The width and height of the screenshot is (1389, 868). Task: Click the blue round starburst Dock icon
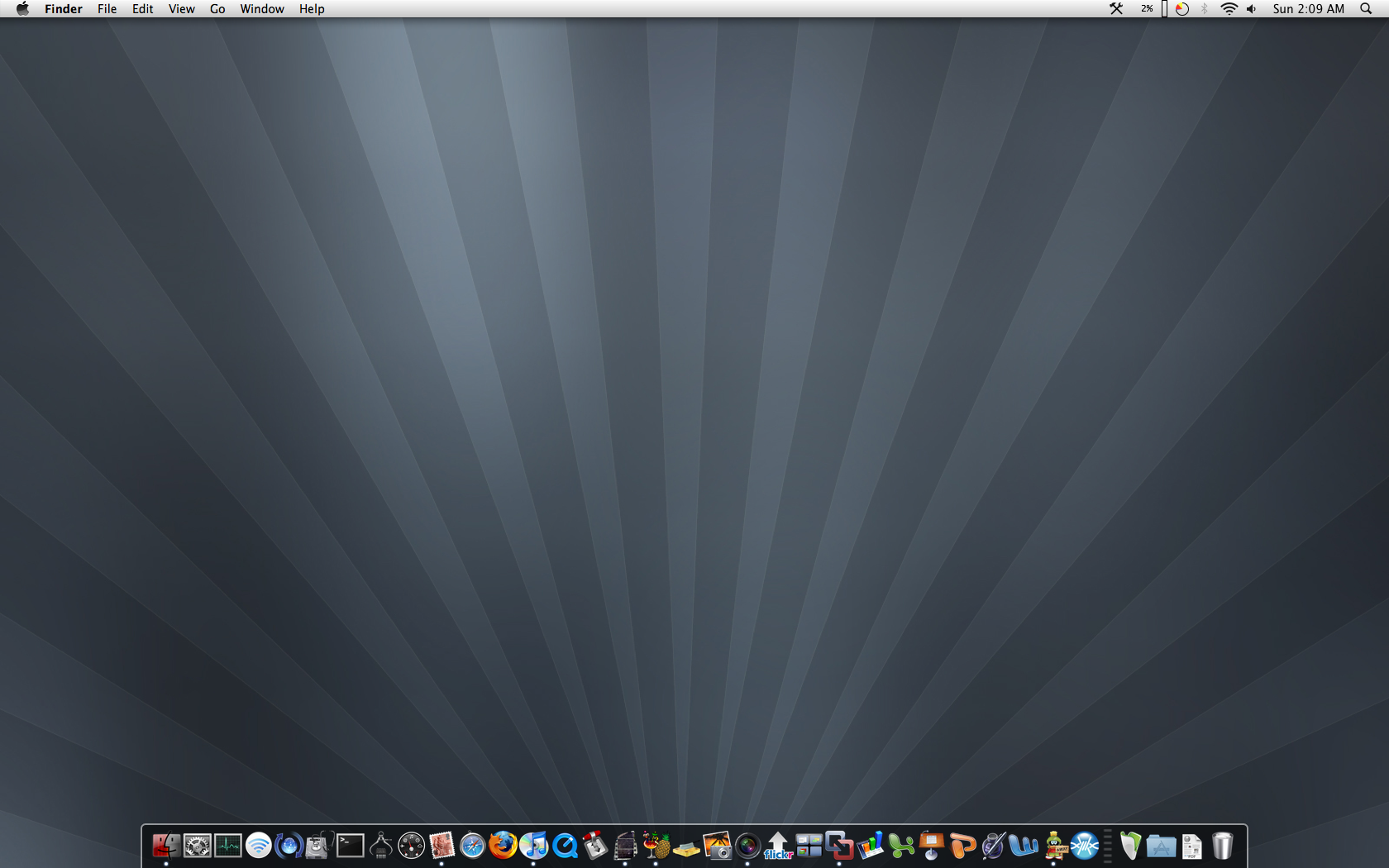tap(1084, 846)
